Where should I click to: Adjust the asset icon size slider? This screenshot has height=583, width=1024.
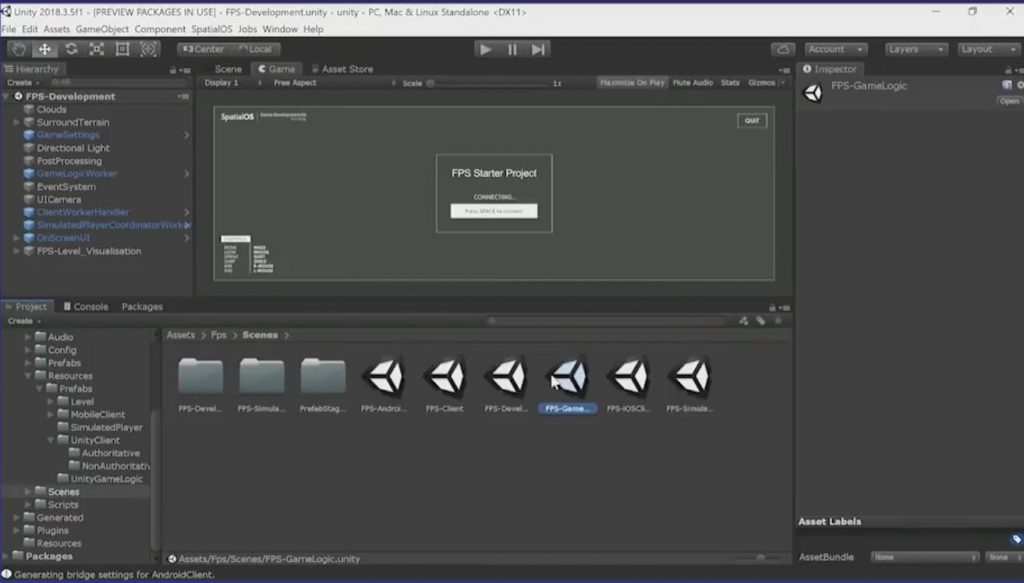pyautogui.click(x=759, y=559)
